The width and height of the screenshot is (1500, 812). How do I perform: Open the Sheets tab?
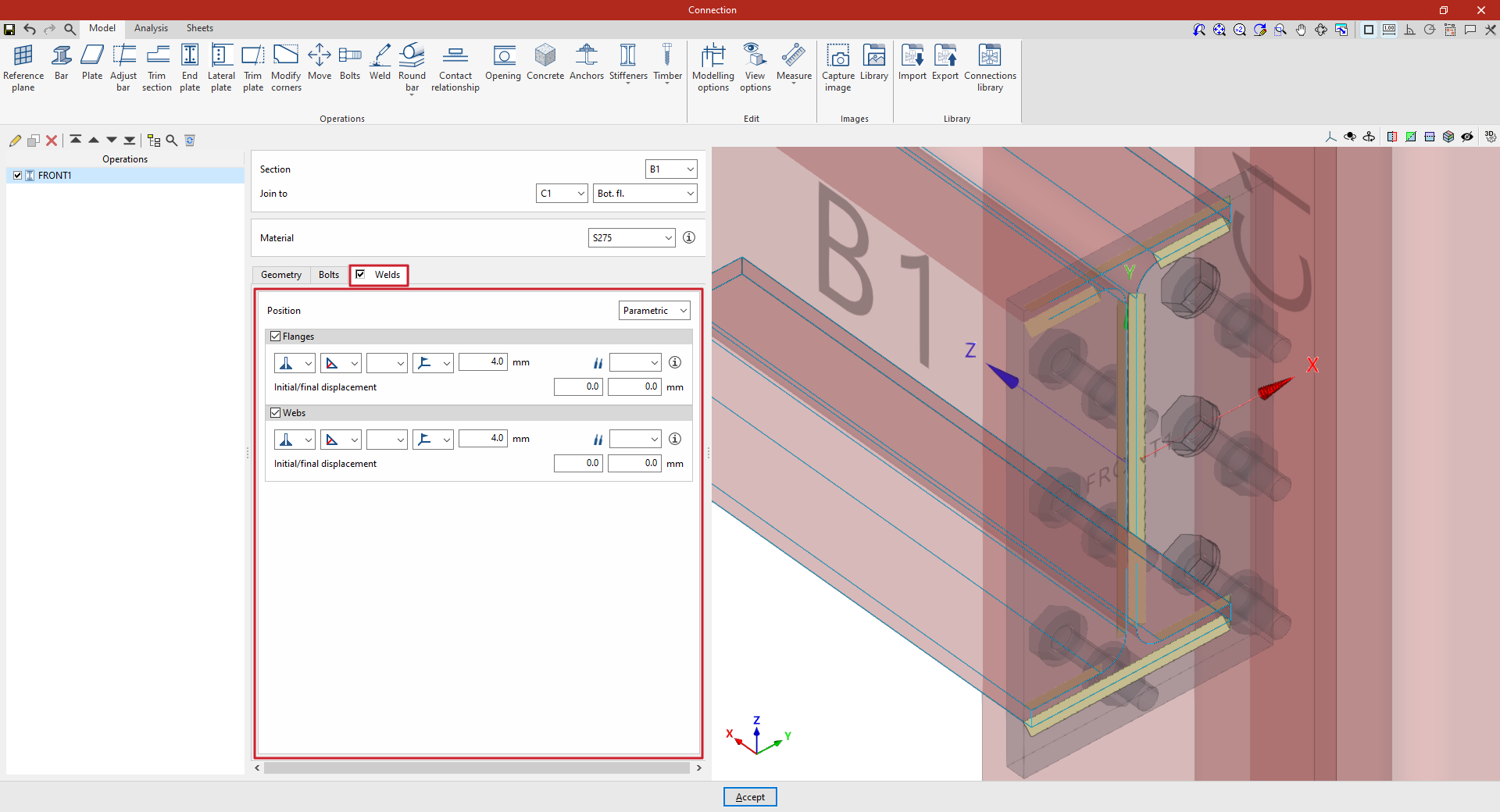coord(200,28)
